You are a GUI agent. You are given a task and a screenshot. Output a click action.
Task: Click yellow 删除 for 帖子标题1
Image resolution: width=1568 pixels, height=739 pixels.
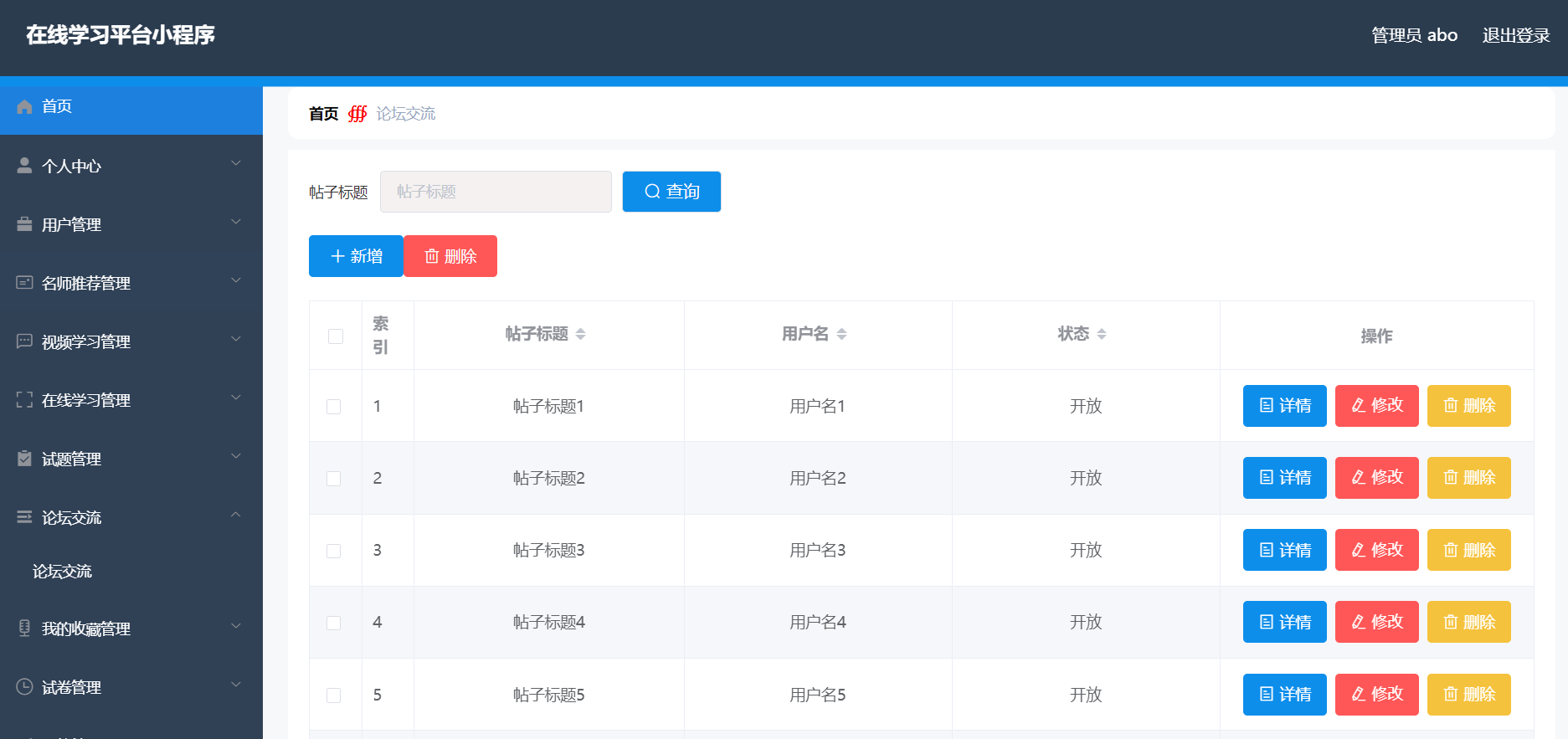(x=1469, y=406)
